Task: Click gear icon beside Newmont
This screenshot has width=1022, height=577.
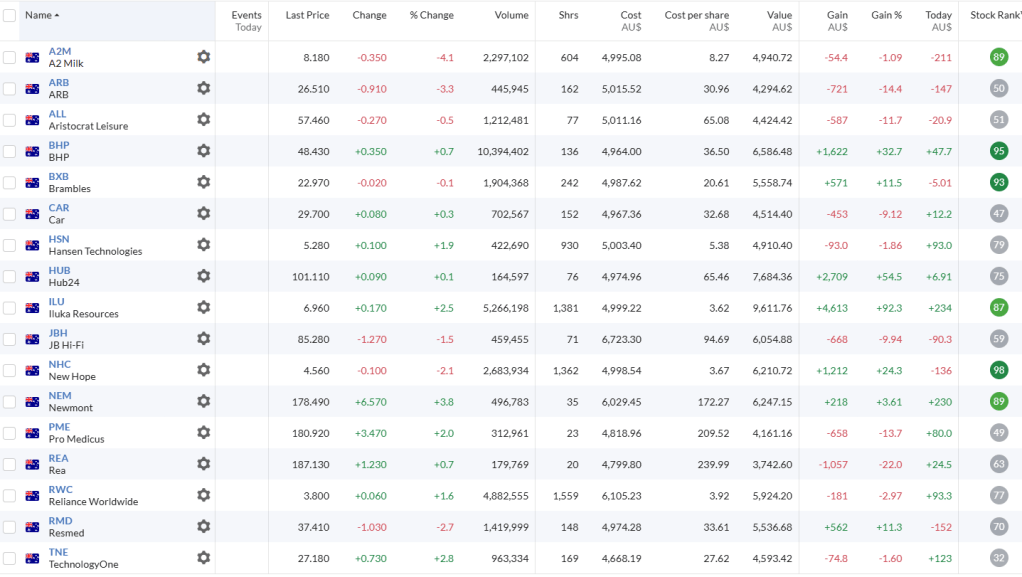Action: click(x=204, y=401)
